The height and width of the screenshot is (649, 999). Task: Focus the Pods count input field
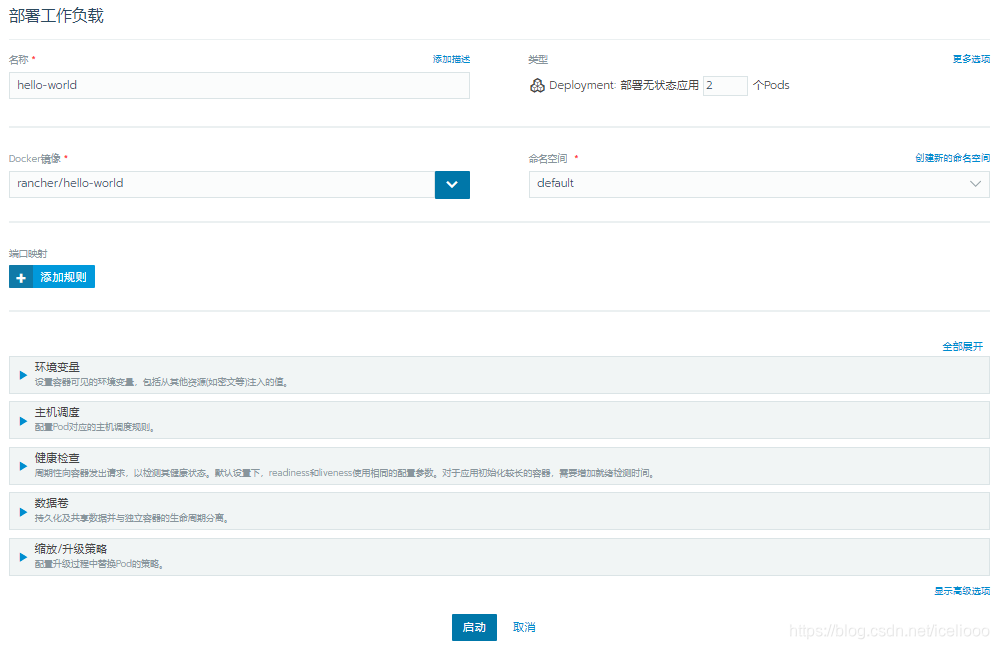click(725, 85)
